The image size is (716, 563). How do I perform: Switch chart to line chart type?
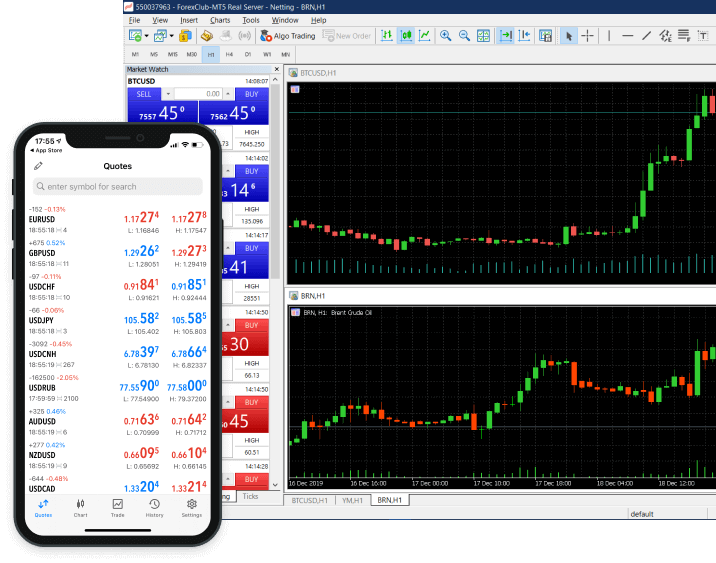424,36
